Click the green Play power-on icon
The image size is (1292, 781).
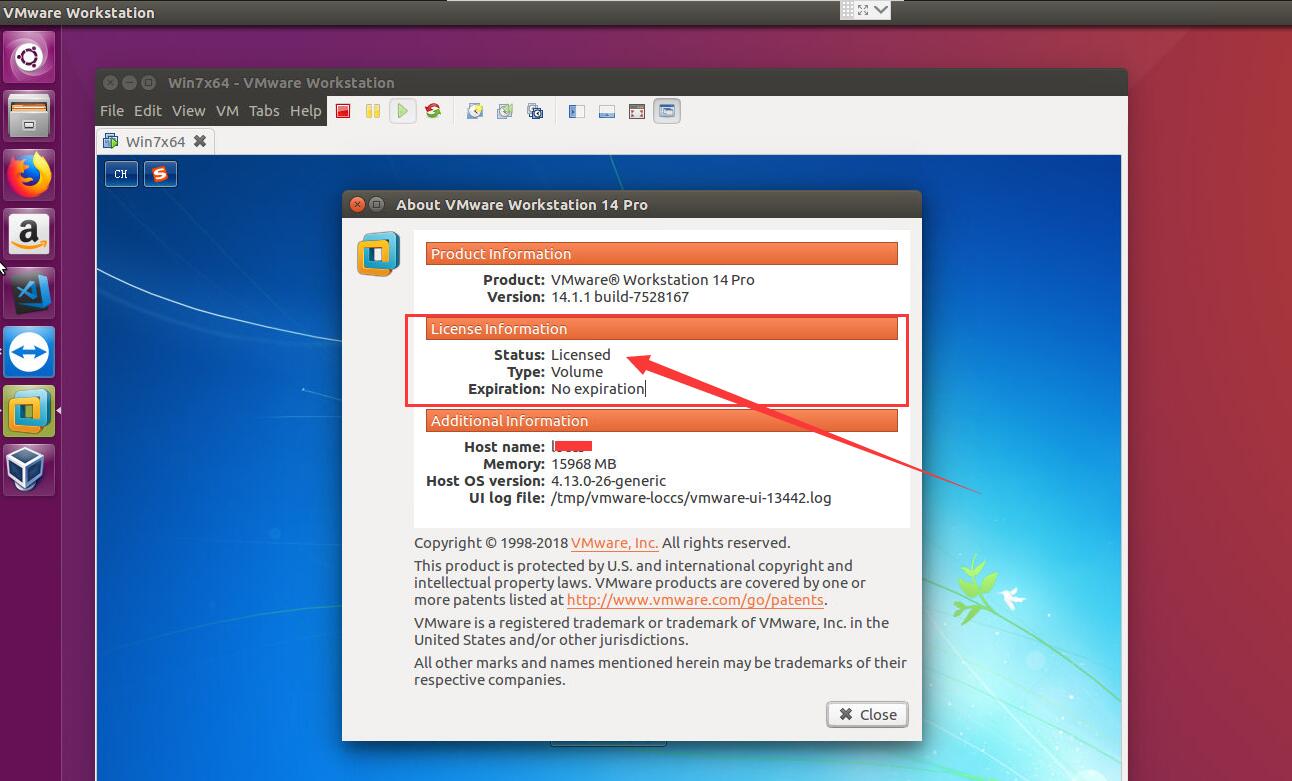pyautogui.click(x=402, y=111)
